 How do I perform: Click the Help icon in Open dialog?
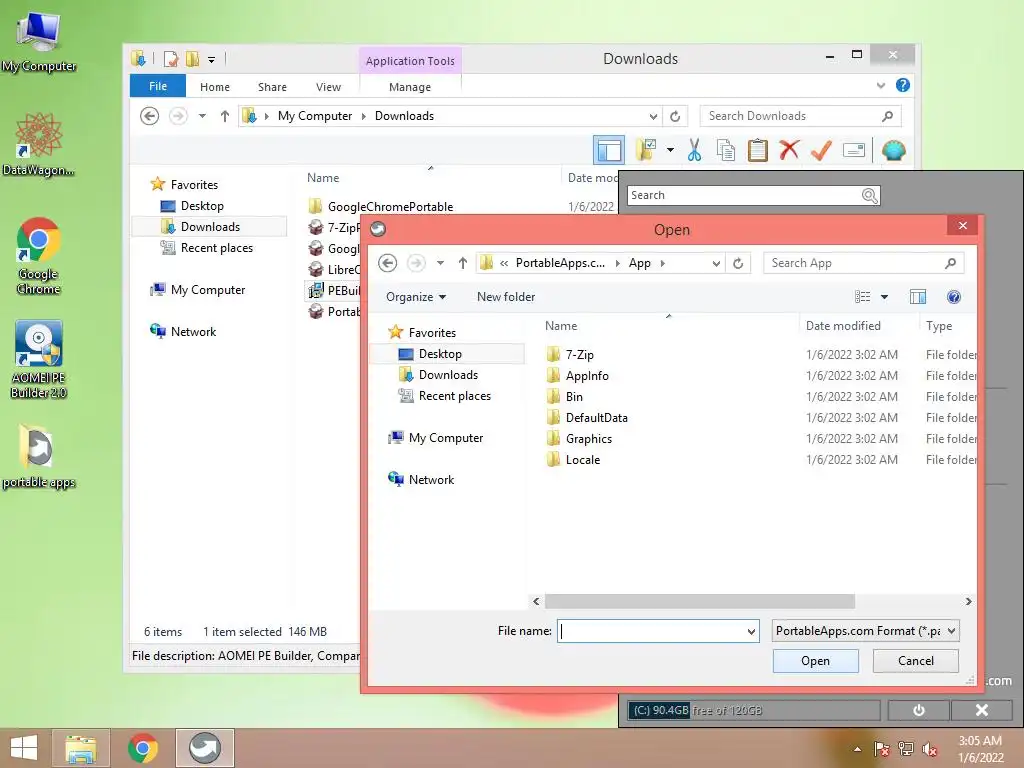(953, 297)
